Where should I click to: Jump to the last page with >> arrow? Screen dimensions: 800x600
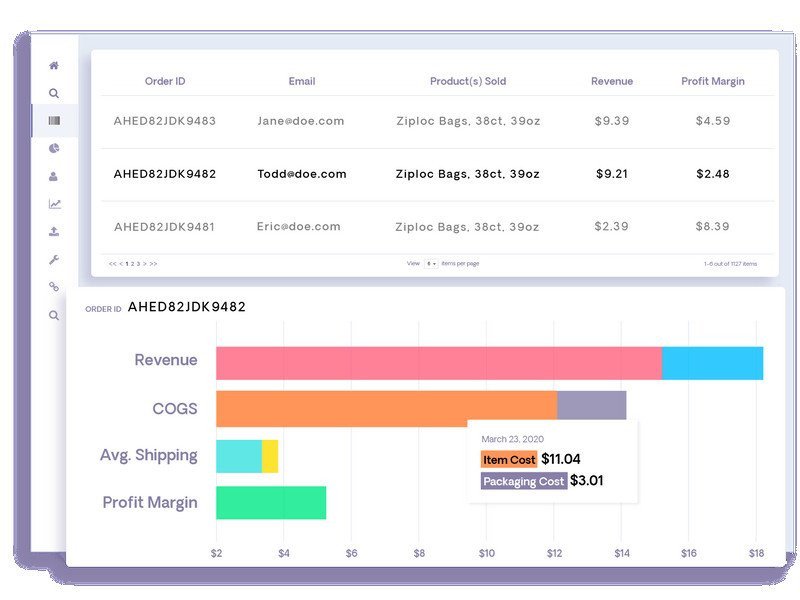pos(153,264)
